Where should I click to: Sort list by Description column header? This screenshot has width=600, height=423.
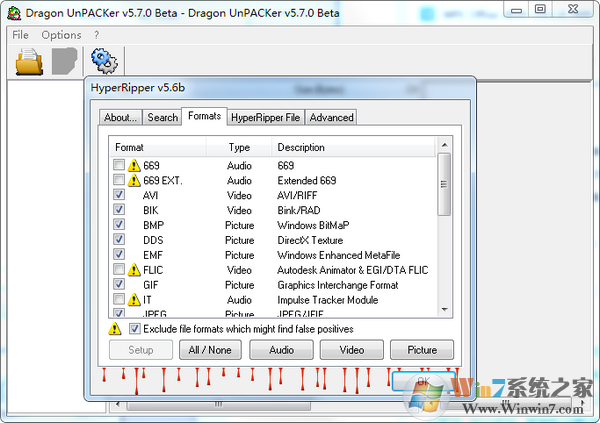[353, 147]
